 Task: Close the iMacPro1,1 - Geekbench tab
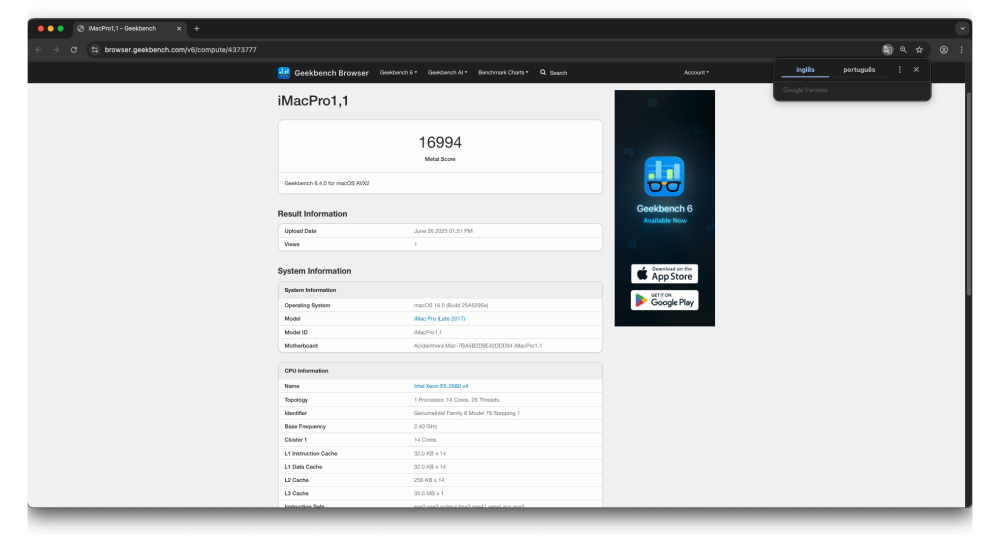179,29
